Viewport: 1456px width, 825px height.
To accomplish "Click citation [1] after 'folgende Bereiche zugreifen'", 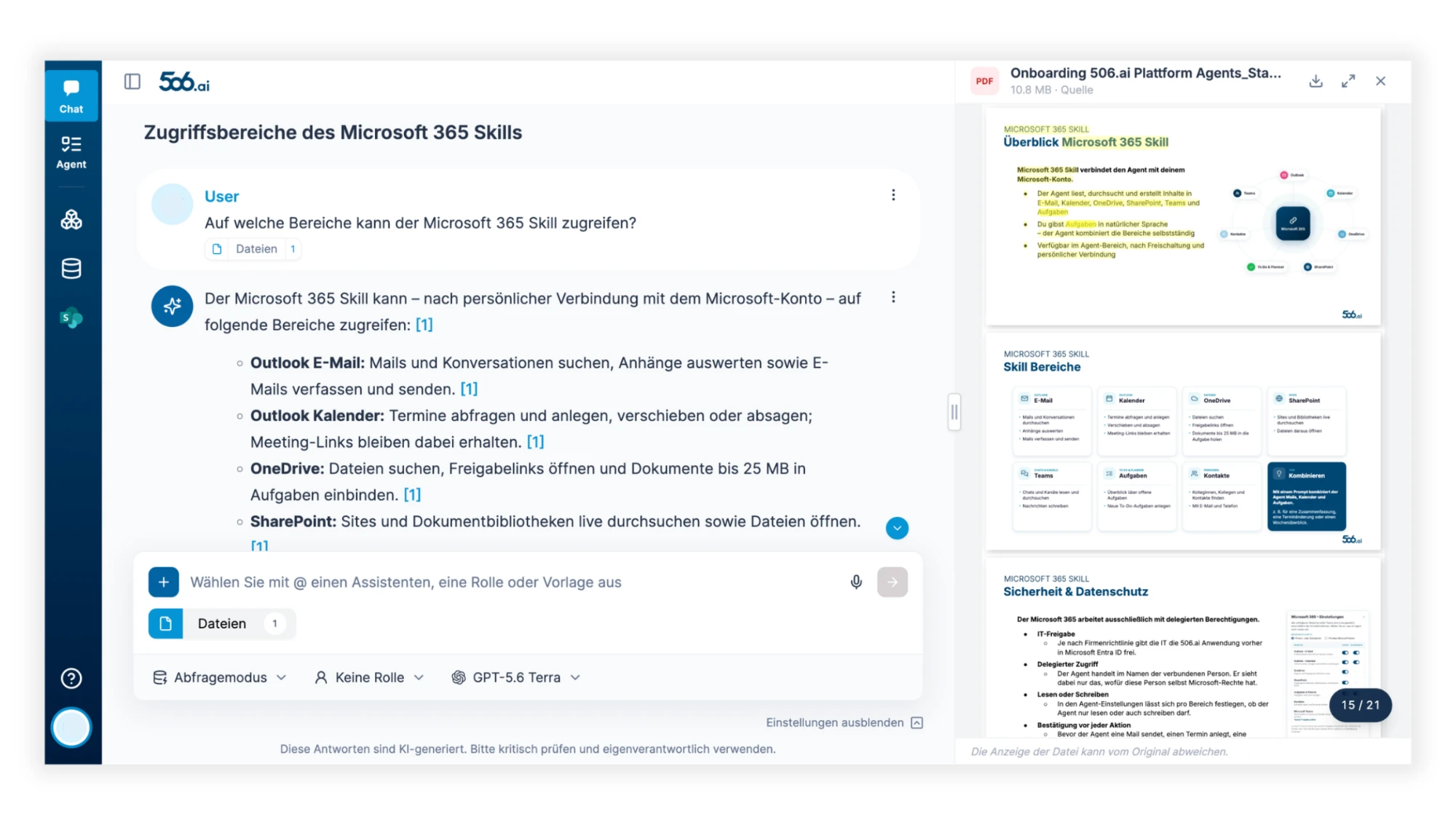I will tap(424, 325).
